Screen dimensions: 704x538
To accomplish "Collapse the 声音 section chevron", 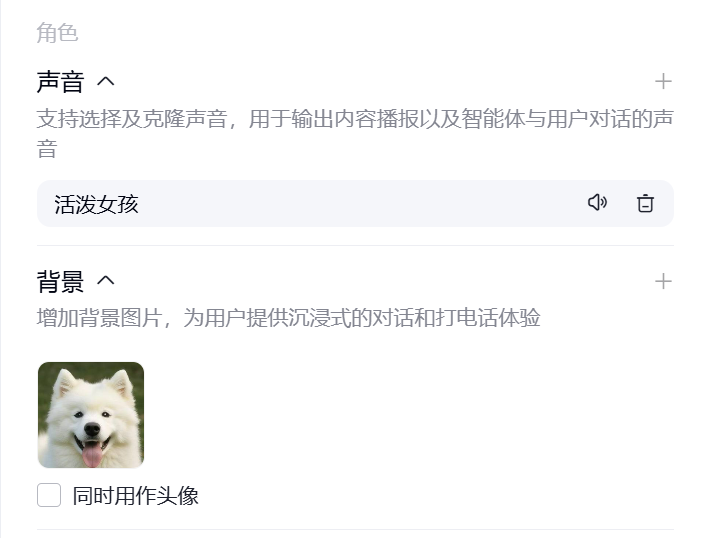I will (x=106, y=81).
